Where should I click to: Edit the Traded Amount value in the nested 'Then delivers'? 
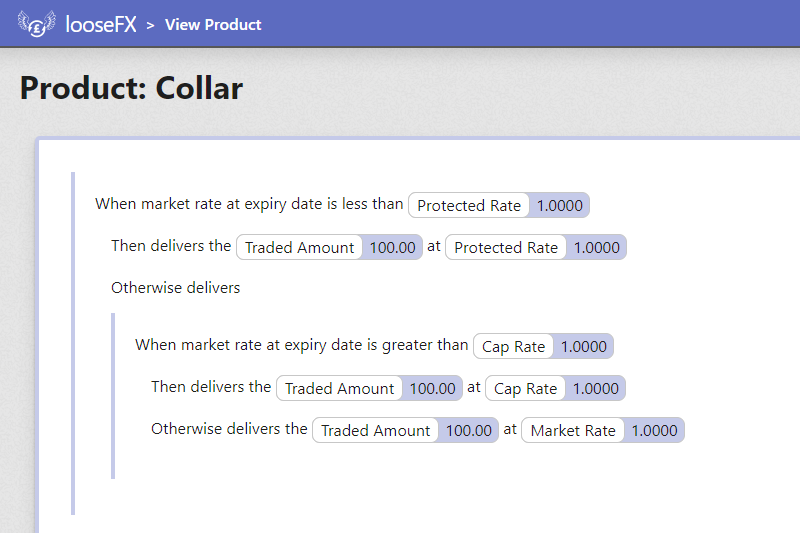pyautogui.click(x=432, y=388)
